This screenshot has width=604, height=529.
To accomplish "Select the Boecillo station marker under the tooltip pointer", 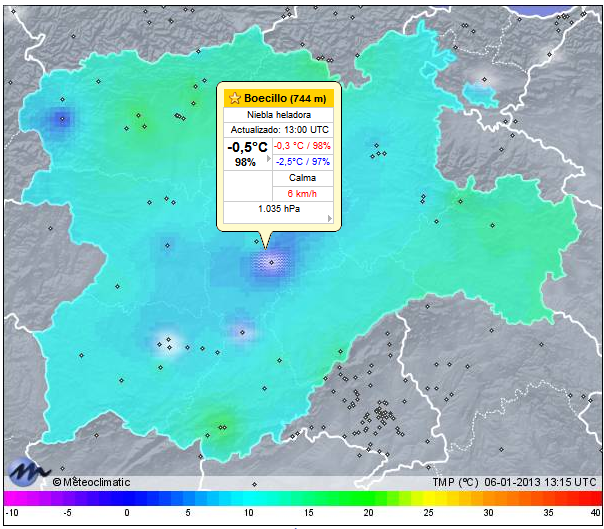I will (272, 262).
